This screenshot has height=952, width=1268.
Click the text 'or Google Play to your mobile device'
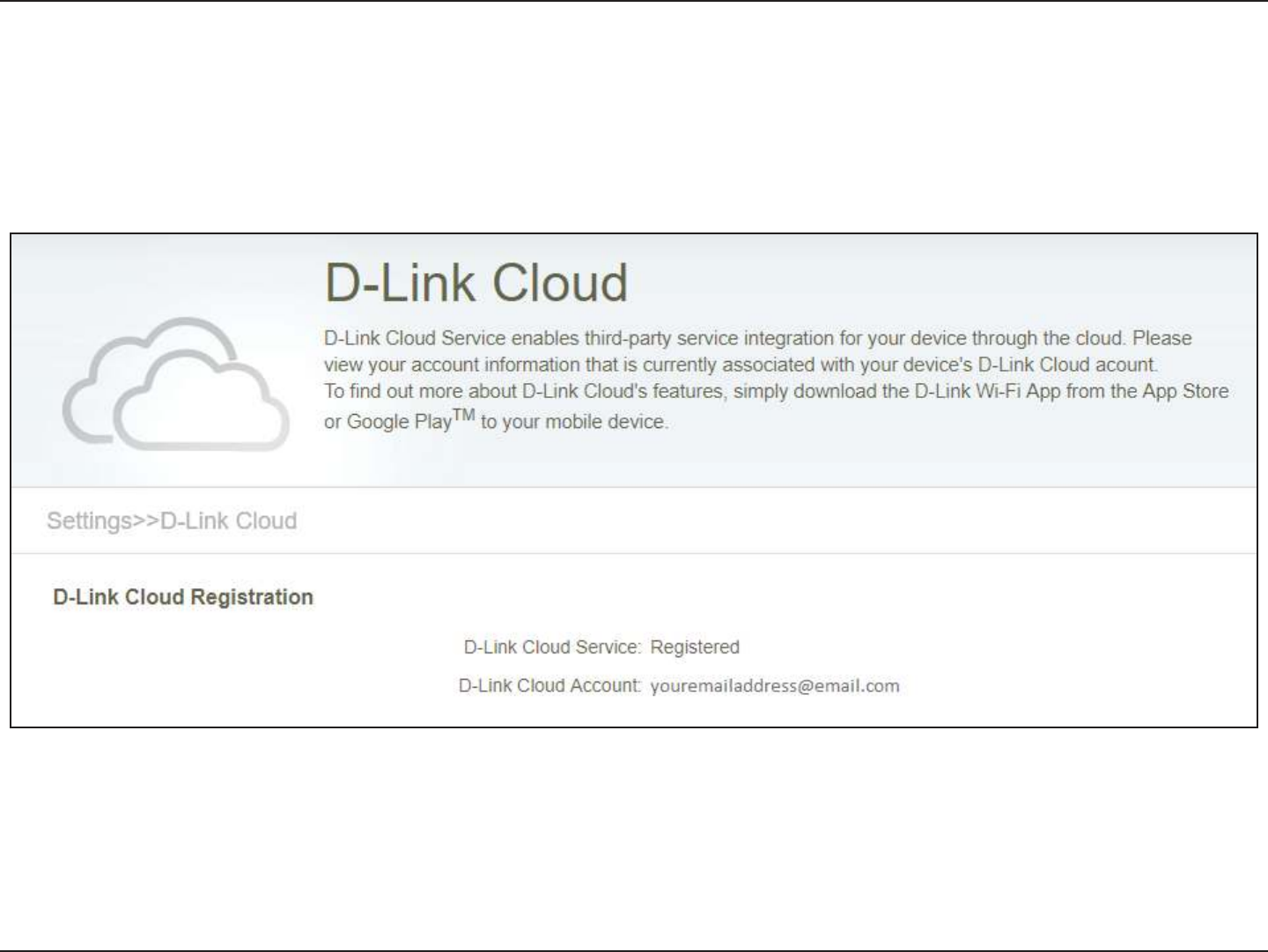[496, 419]
